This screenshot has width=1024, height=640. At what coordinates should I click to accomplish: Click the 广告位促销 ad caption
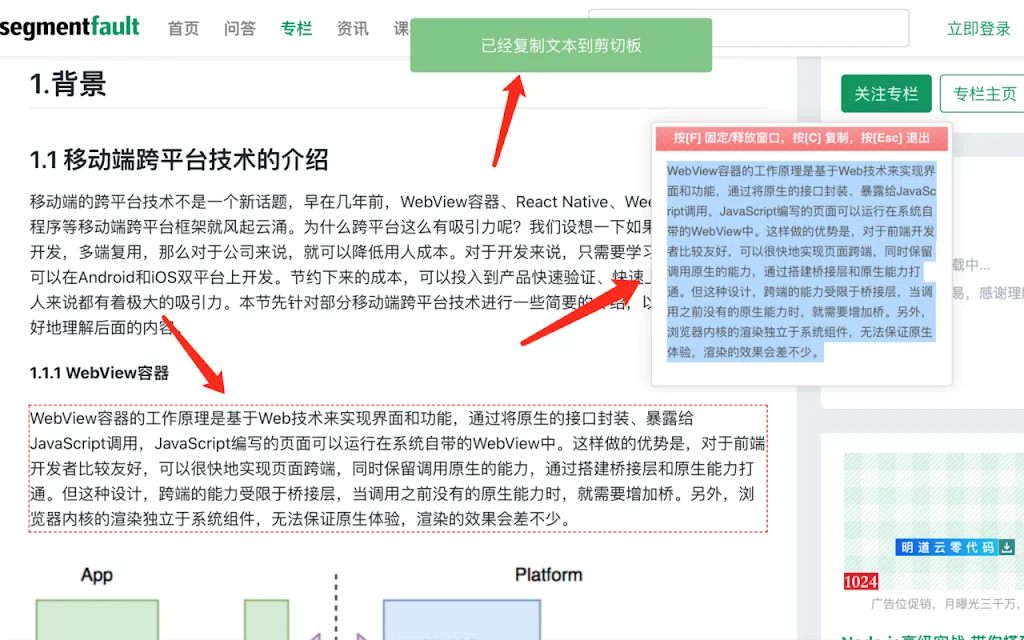click(944, 603)
